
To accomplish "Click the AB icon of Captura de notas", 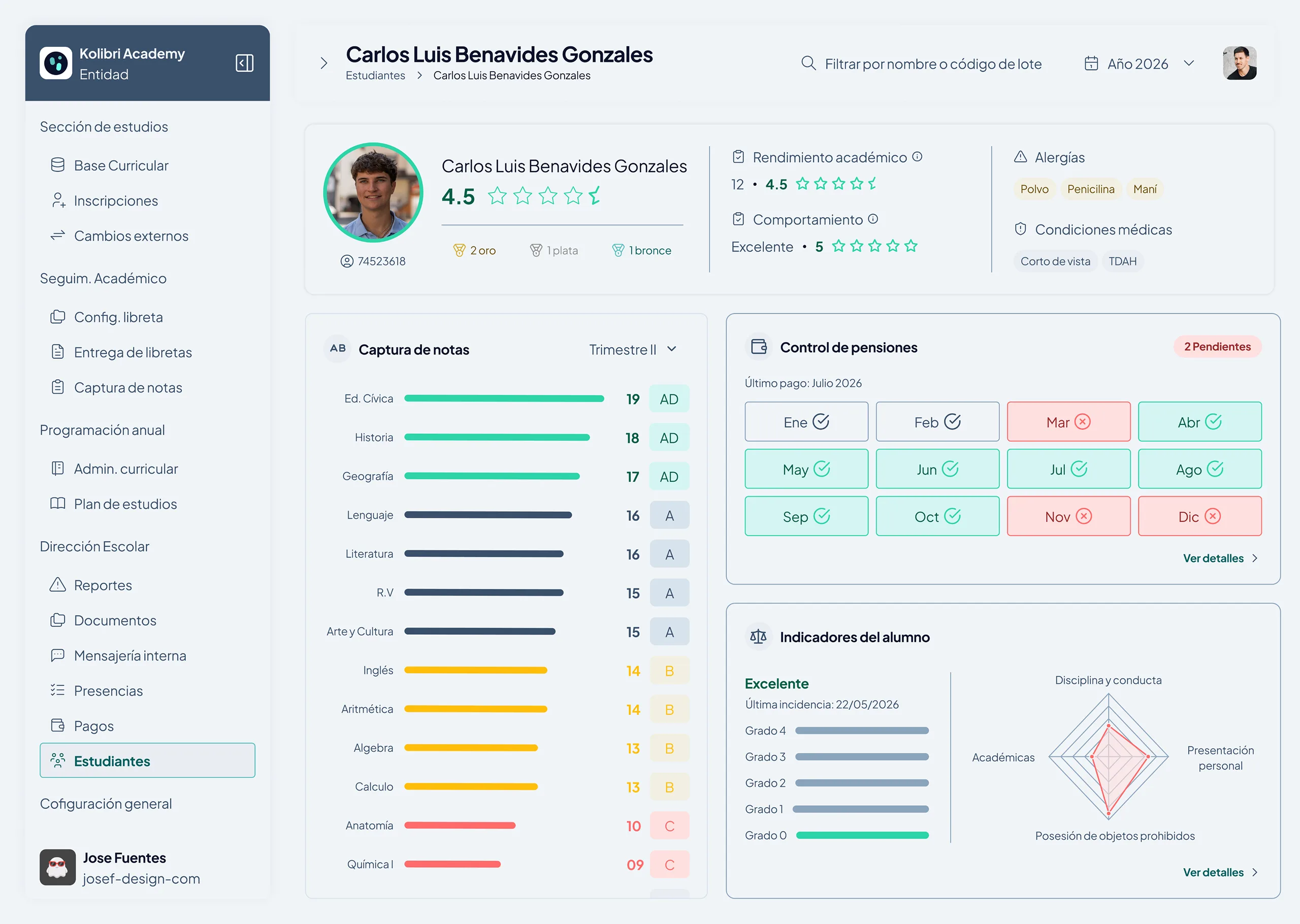I will pyautogui.click(x=337, y=348).
